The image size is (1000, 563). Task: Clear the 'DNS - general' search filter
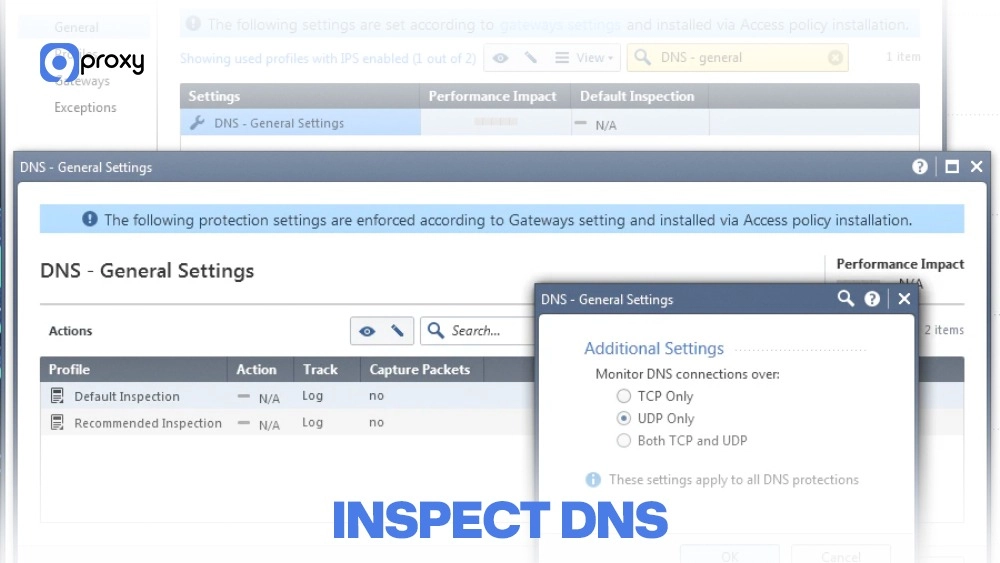835,58
